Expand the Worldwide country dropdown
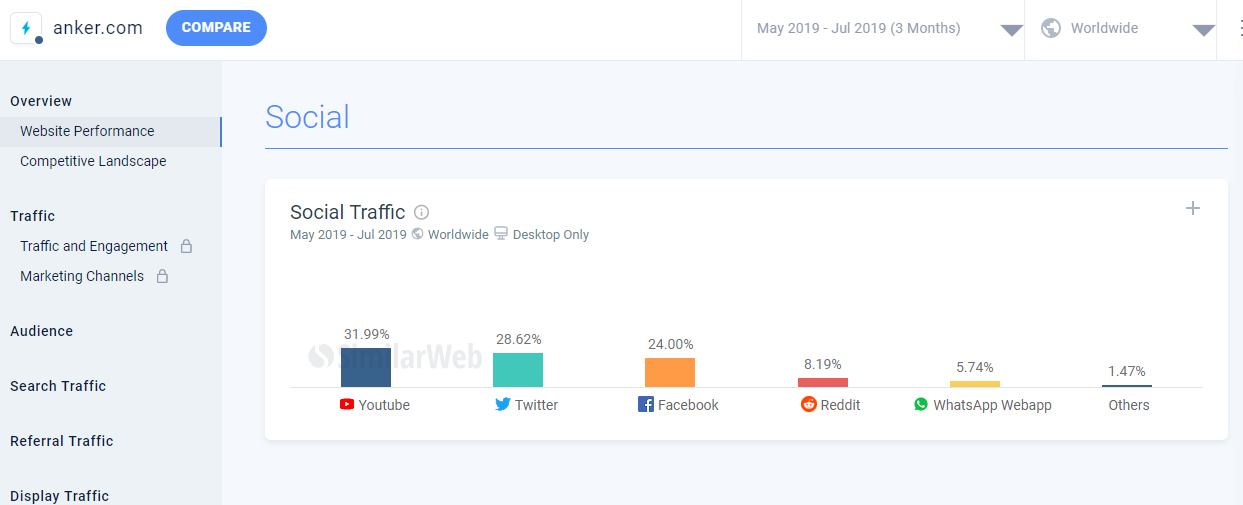This screenshot has width=1243, height=505. click(x=1203, y=30)
